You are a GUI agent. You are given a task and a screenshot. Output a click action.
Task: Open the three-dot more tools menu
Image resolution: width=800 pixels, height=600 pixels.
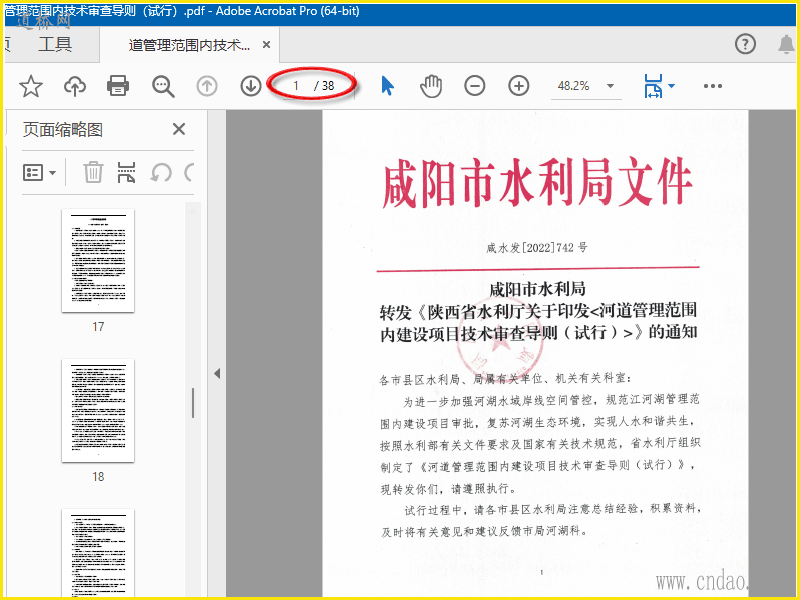point(712,86)
